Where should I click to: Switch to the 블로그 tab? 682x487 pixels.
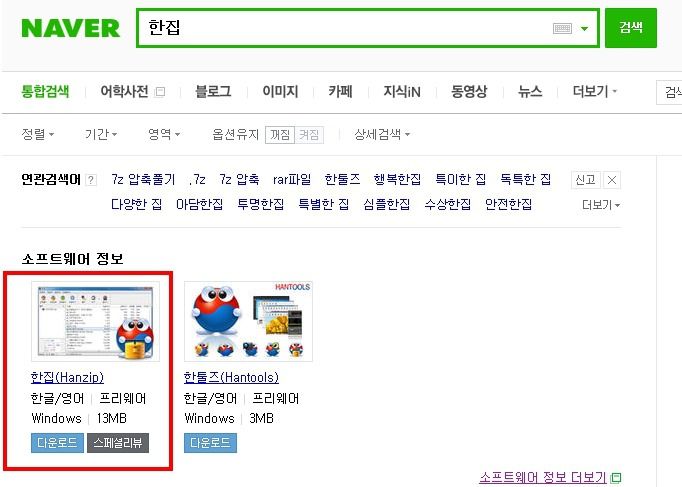[x=213, y=91]
